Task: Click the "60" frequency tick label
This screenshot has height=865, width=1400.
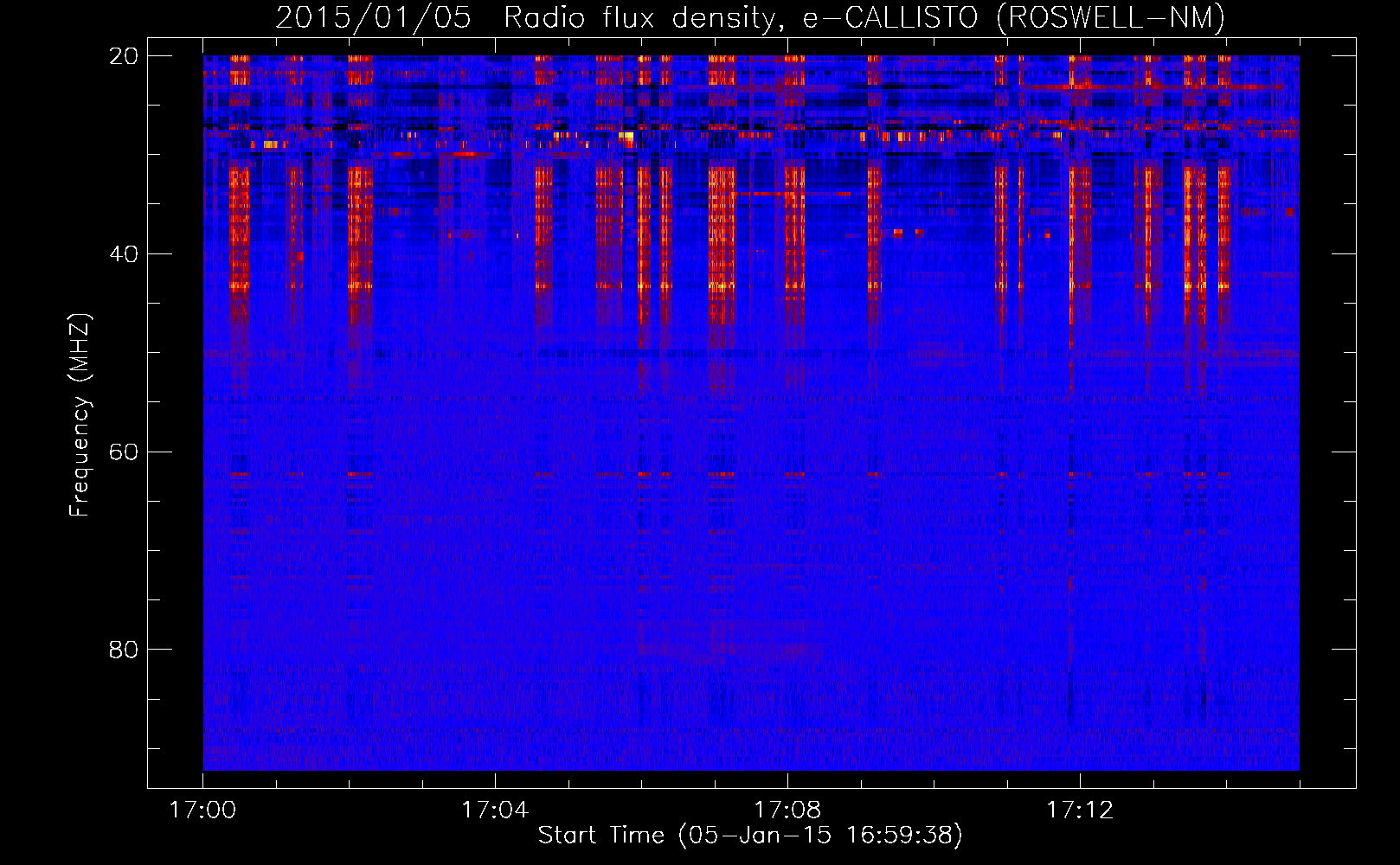Action: pyautogui.click(x=125, y=452)
